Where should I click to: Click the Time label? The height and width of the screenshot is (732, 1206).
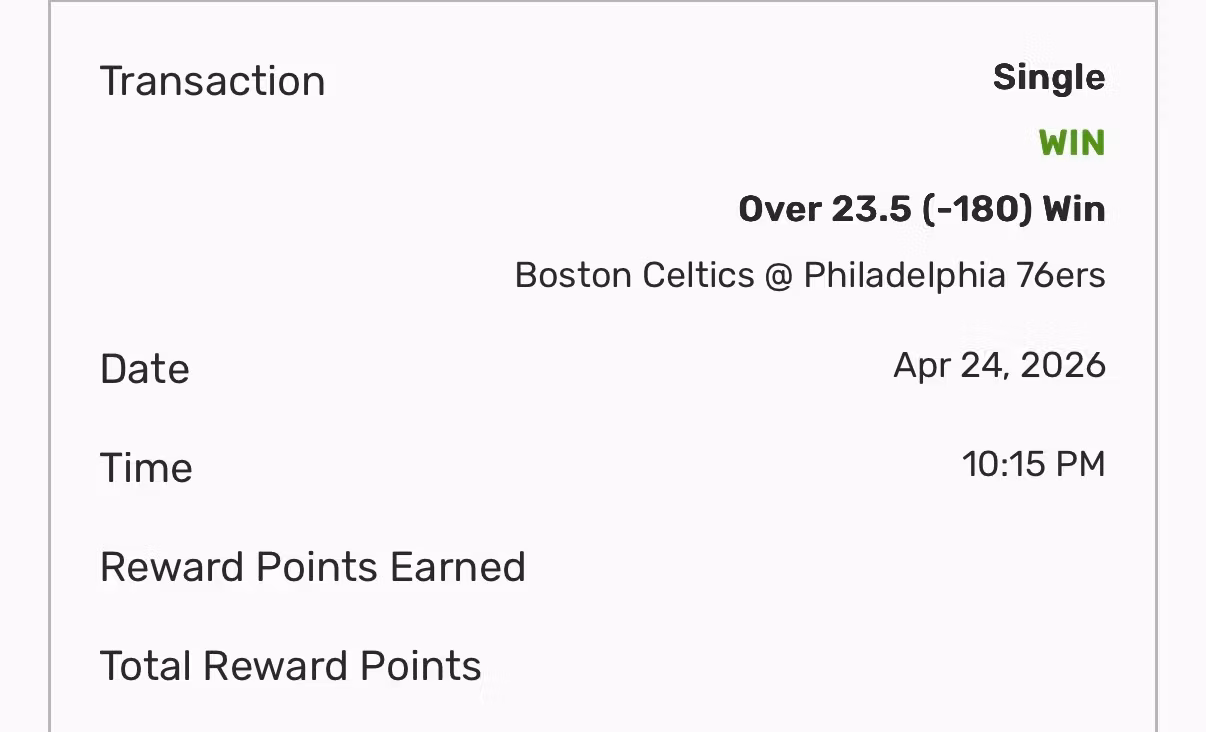pyautogui.click(x=146, y=468)
